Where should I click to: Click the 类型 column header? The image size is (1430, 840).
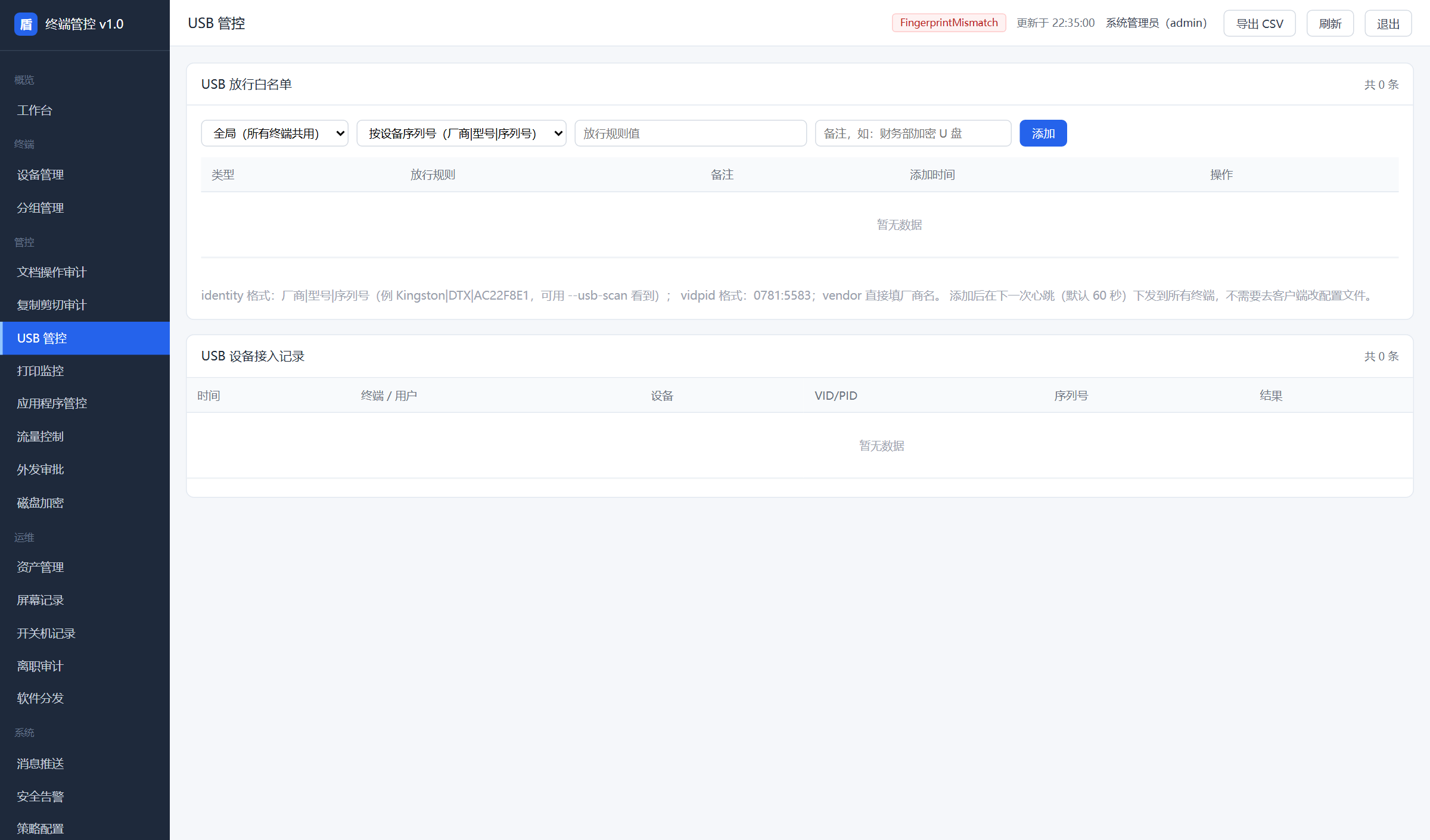223,175
